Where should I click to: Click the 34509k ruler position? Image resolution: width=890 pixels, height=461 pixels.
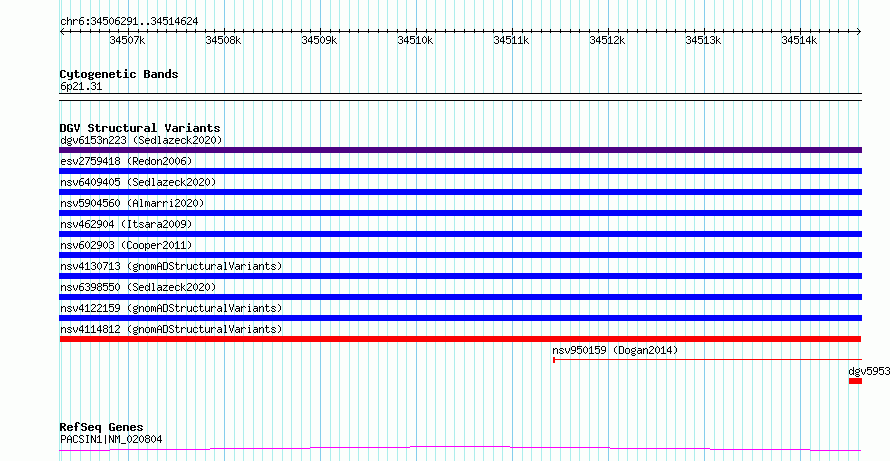coord(320,40)
